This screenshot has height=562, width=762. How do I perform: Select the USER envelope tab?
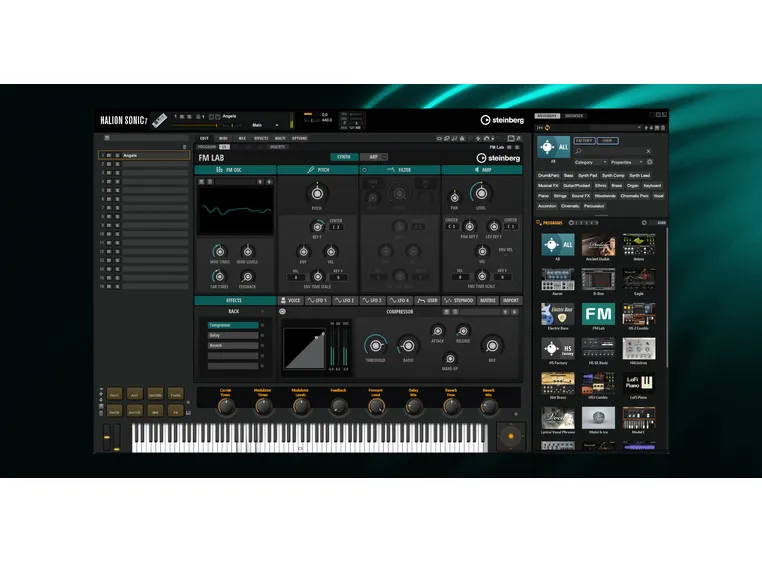click(x=427, y=300)
